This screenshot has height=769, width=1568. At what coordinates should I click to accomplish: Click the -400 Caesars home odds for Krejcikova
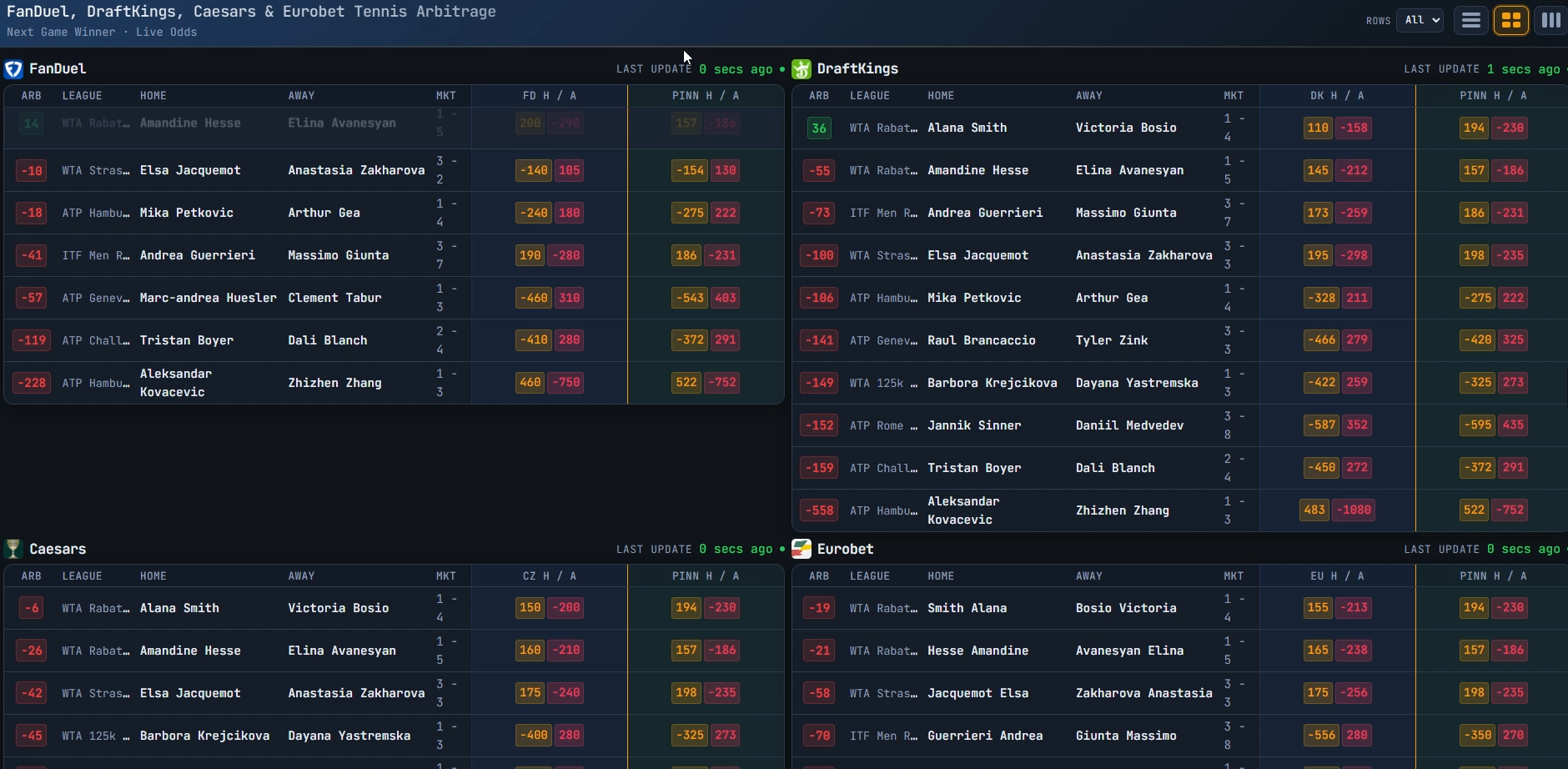click(534, 736)
